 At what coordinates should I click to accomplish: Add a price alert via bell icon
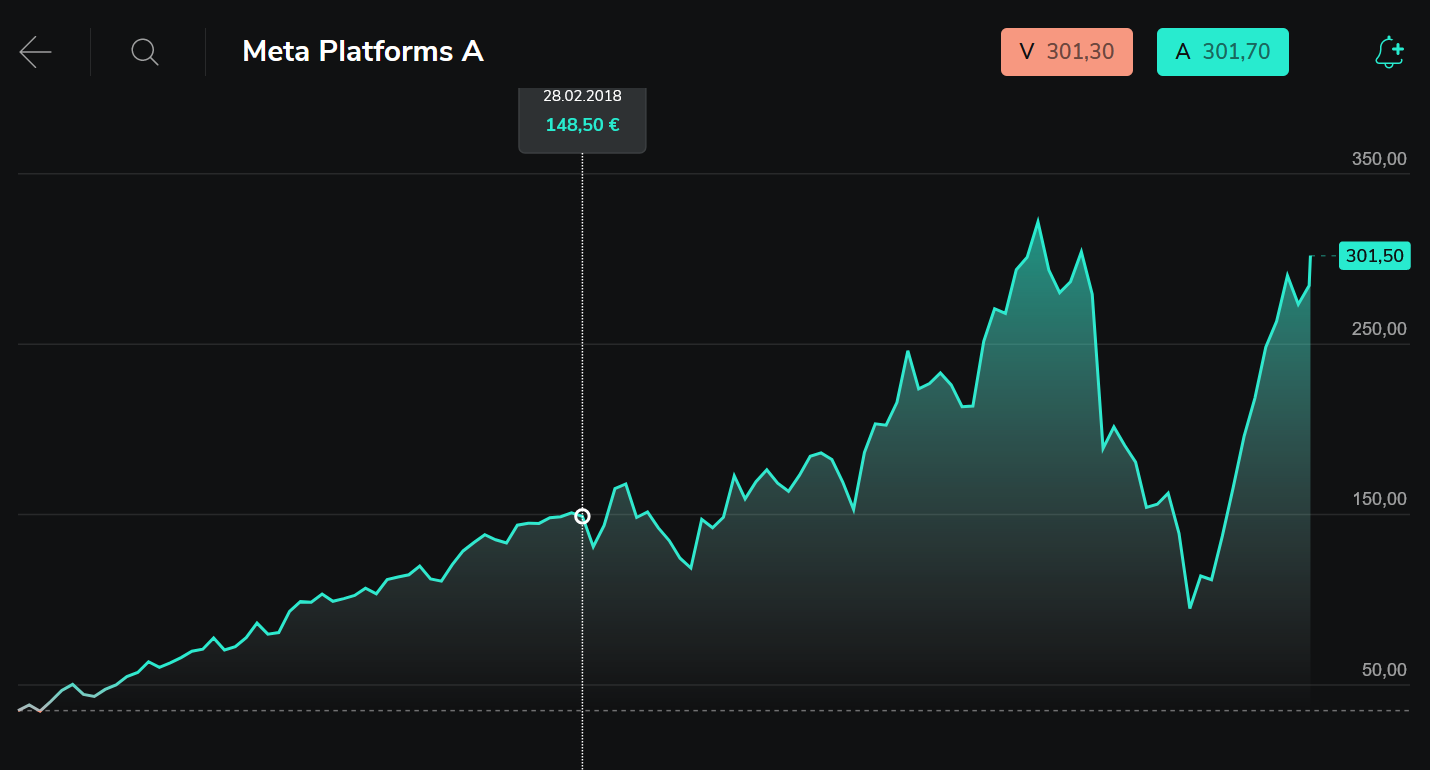(x=1389, y=52)
